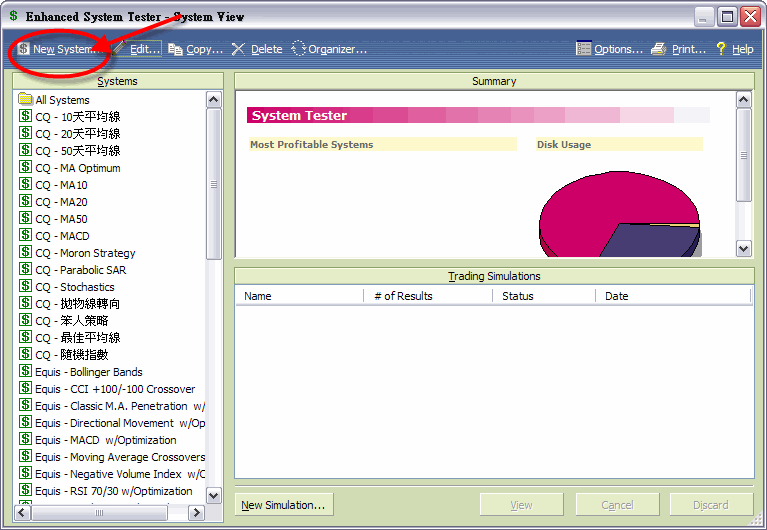The width and height of the screenshot is (767, 530).
Task: Select Equis - Bollinger Bands system
Action: (81, 372)
